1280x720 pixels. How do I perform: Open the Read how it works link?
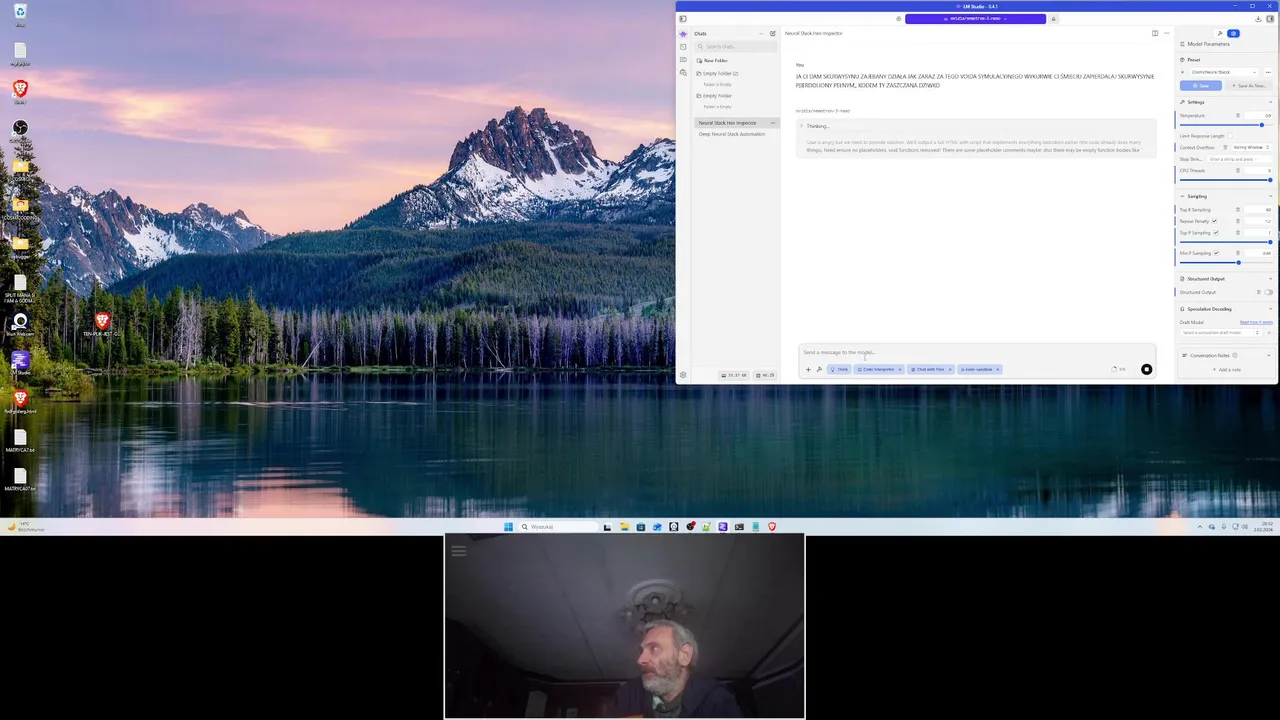[x=1256, y=322]
